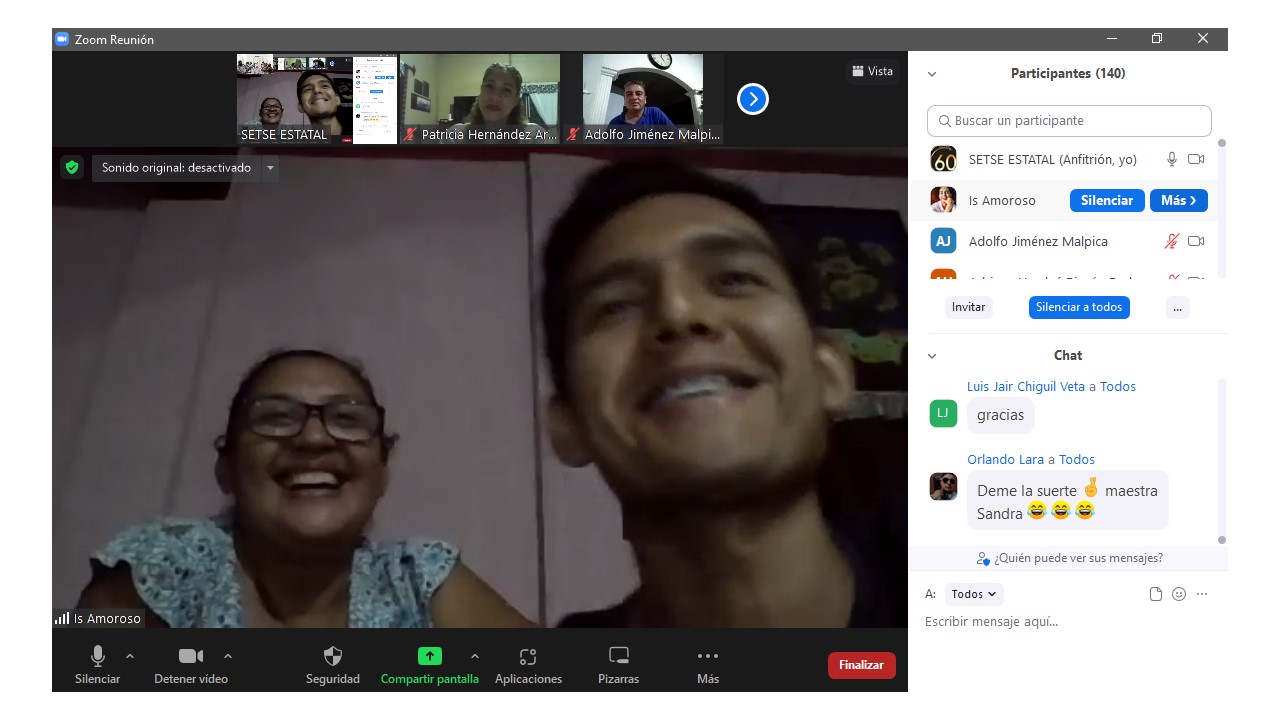Screen dimensions: 1280x720
Task: Click the Zoom logo in title bar
Action: tap(62, 39)
